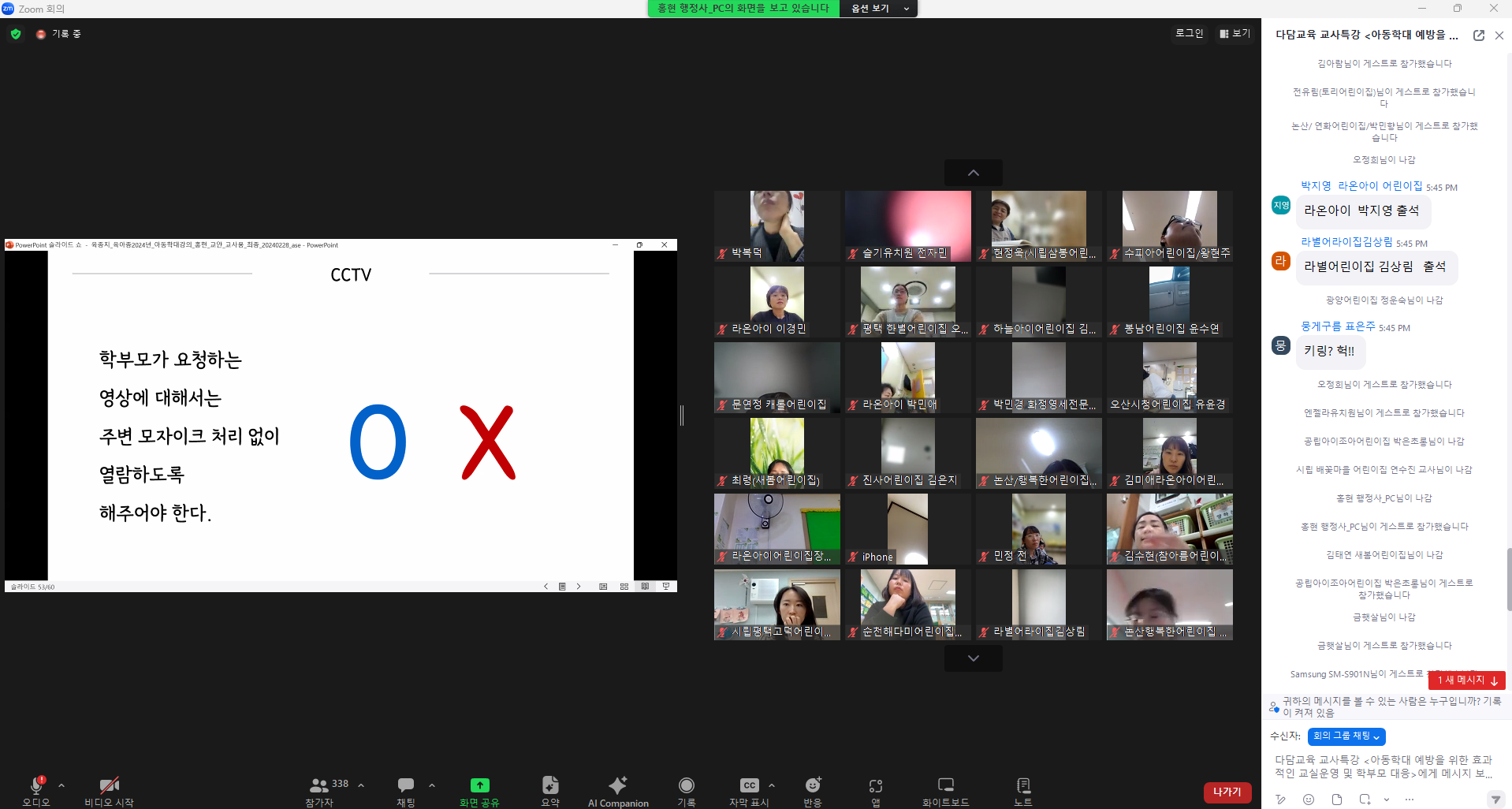Turn on camera with 비디오 시작
Screen dimensions: 1512x809
[109, 790]
